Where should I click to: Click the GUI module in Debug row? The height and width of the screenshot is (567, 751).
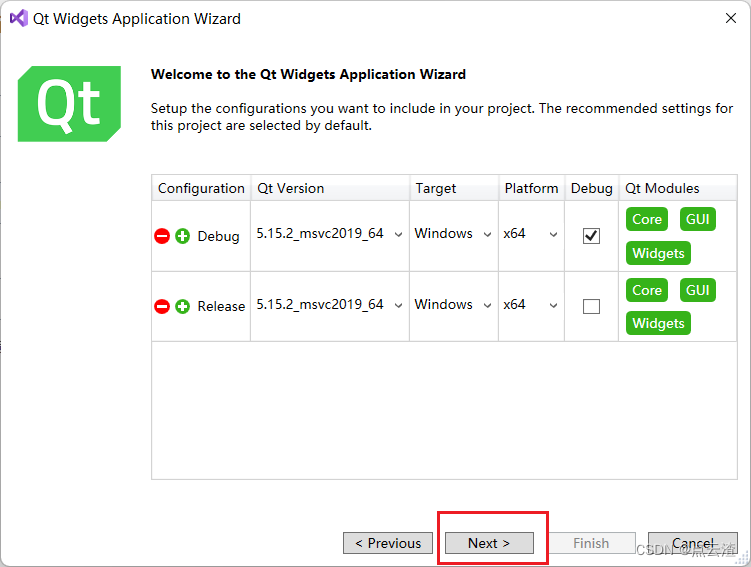[x=697, y=219]
